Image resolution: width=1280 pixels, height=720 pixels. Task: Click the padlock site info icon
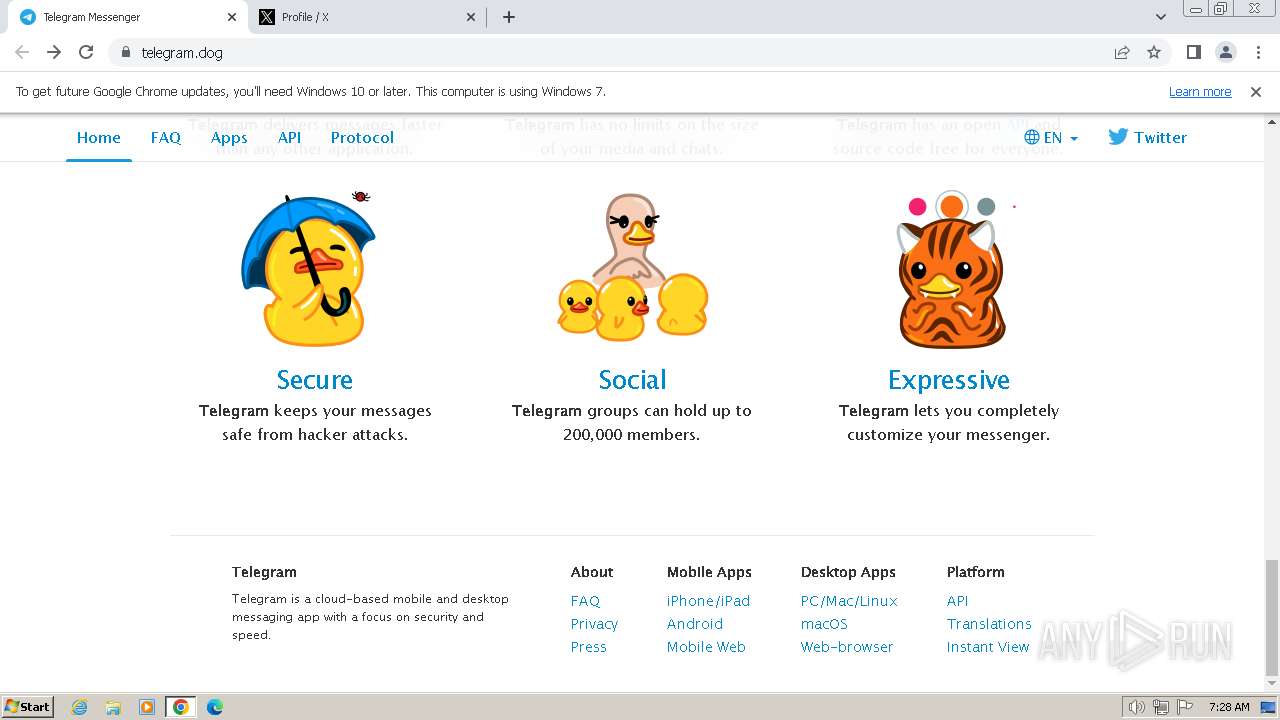click(x=125, y=52)
